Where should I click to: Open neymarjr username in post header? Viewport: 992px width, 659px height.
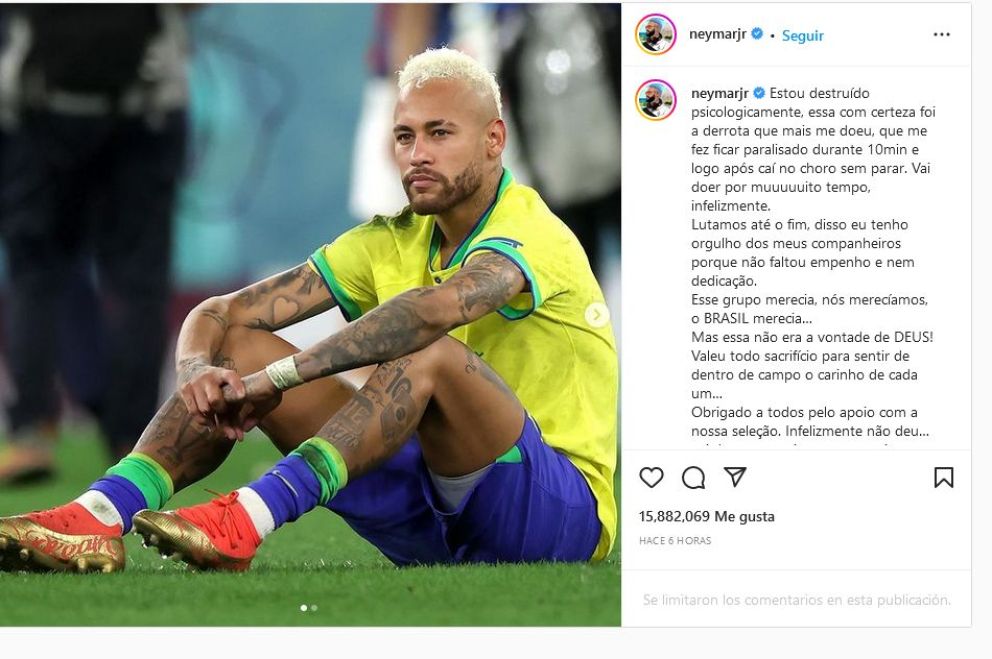[x=717, y=34]
